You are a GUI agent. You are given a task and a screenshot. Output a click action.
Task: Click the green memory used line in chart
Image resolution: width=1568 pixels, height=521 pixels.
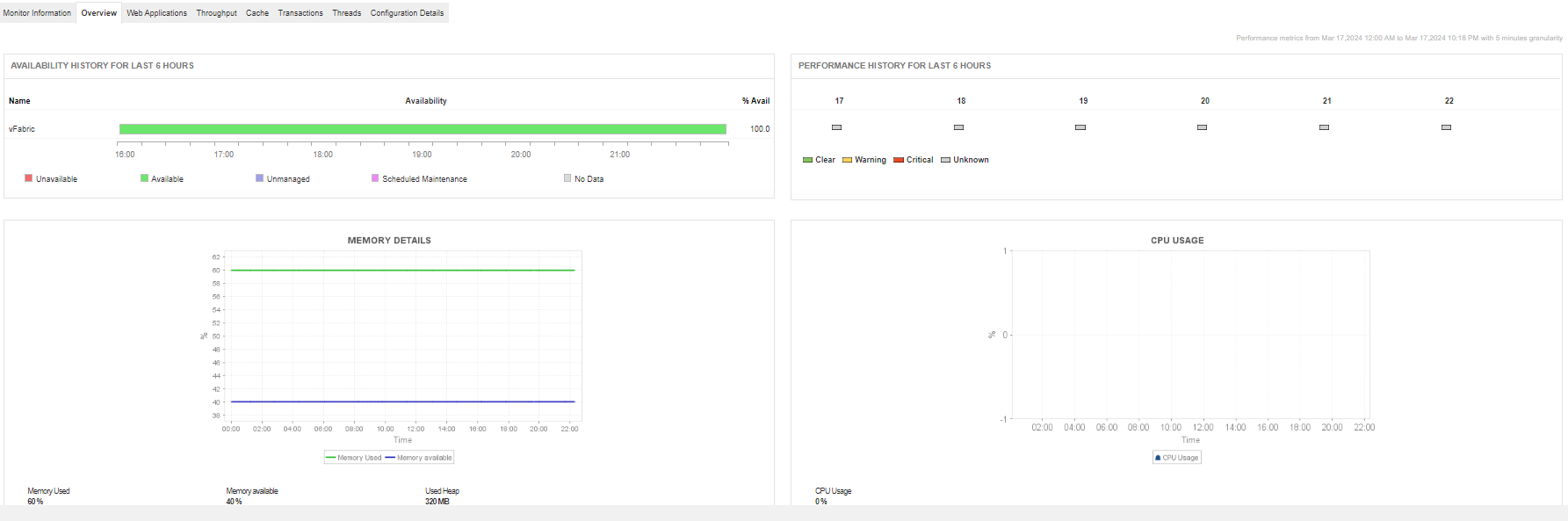point(402,271)
